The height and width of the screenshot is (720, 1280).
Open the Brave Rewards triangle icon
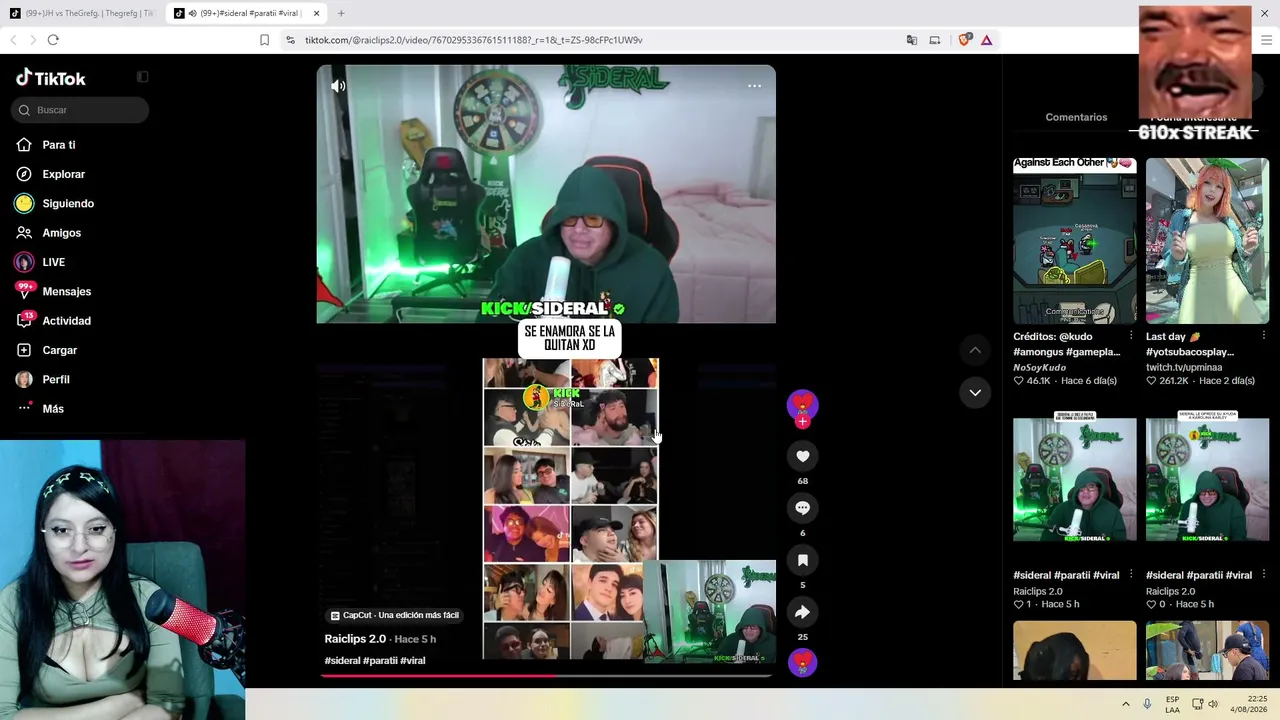pyautogui.click(x=986, y=40)
